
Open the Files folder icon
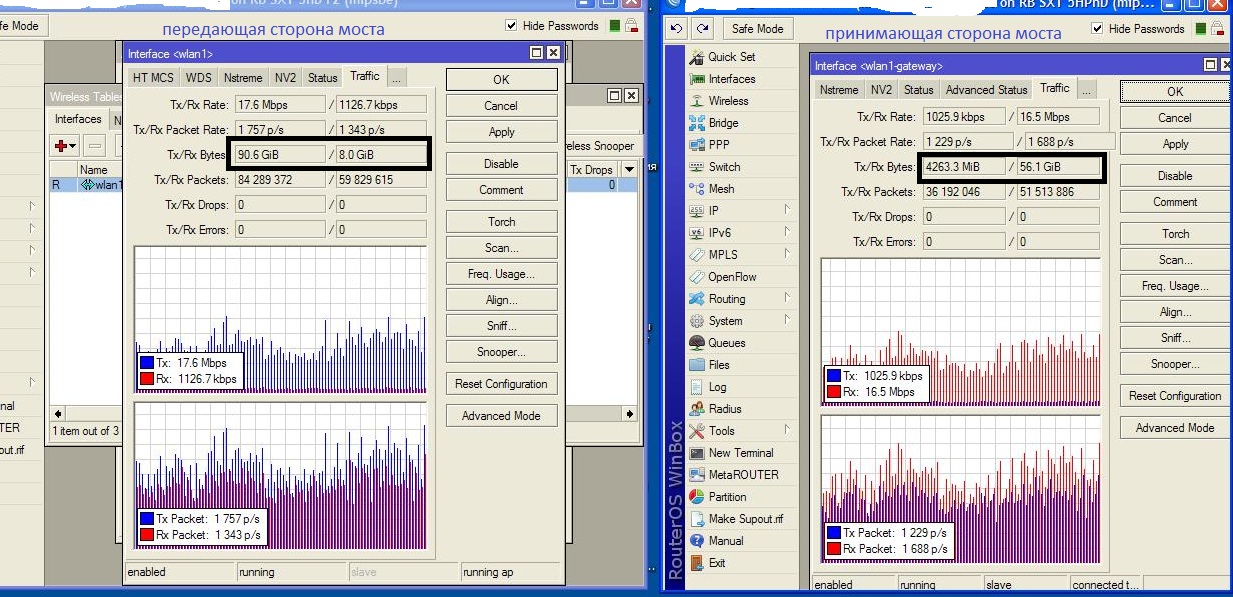click(697, 365)
